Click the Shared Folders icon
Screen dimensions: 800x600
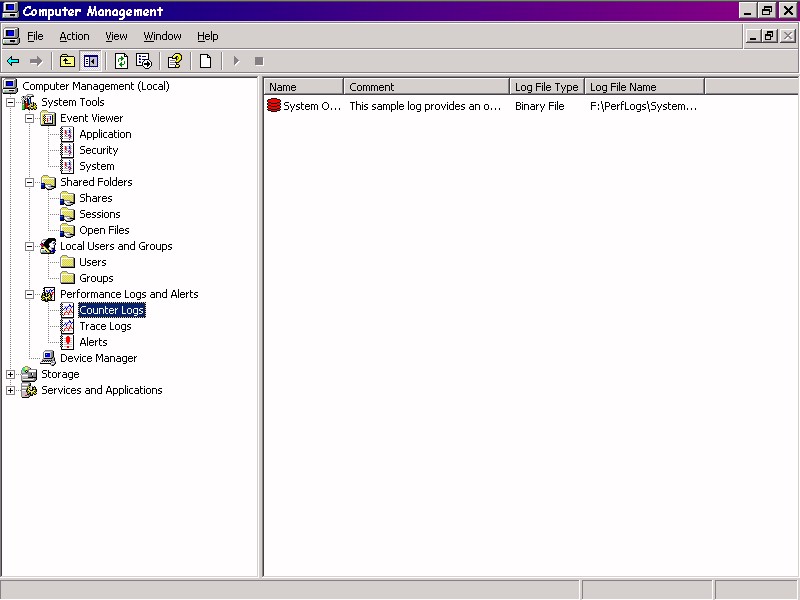[48, 182]
